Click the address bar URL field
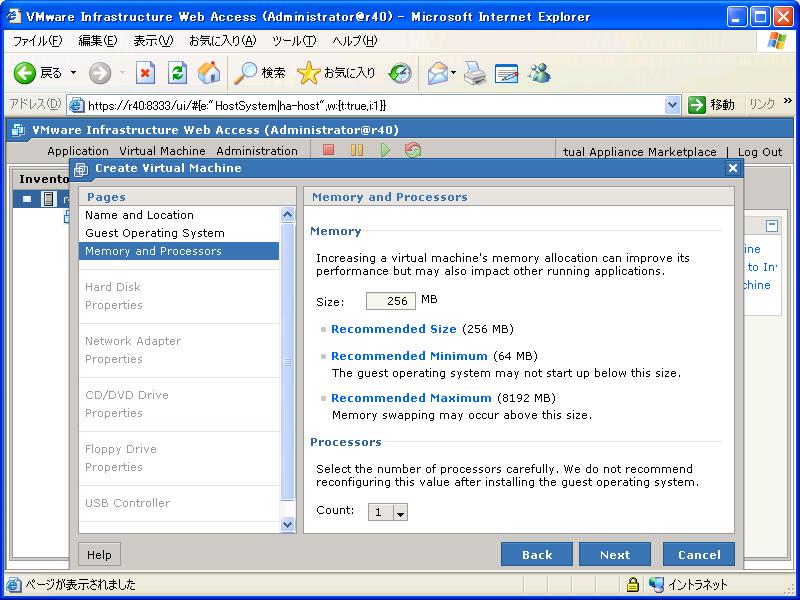The height and width of the screenshot is (600, 800). [x=375, y=105]
